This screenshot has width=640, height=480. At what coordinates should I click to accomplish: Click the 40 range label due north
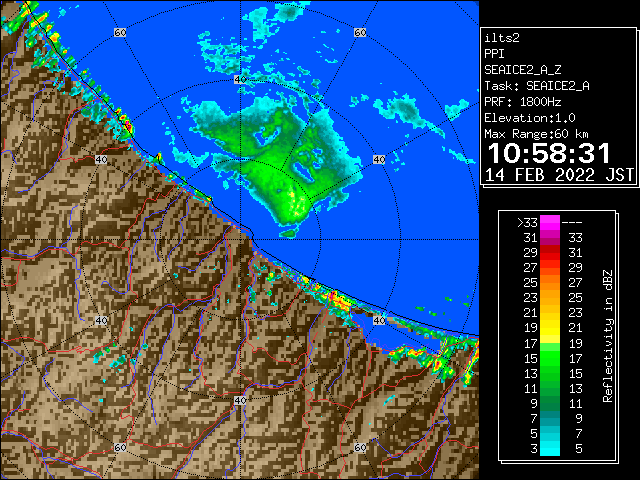click(240, 79)
